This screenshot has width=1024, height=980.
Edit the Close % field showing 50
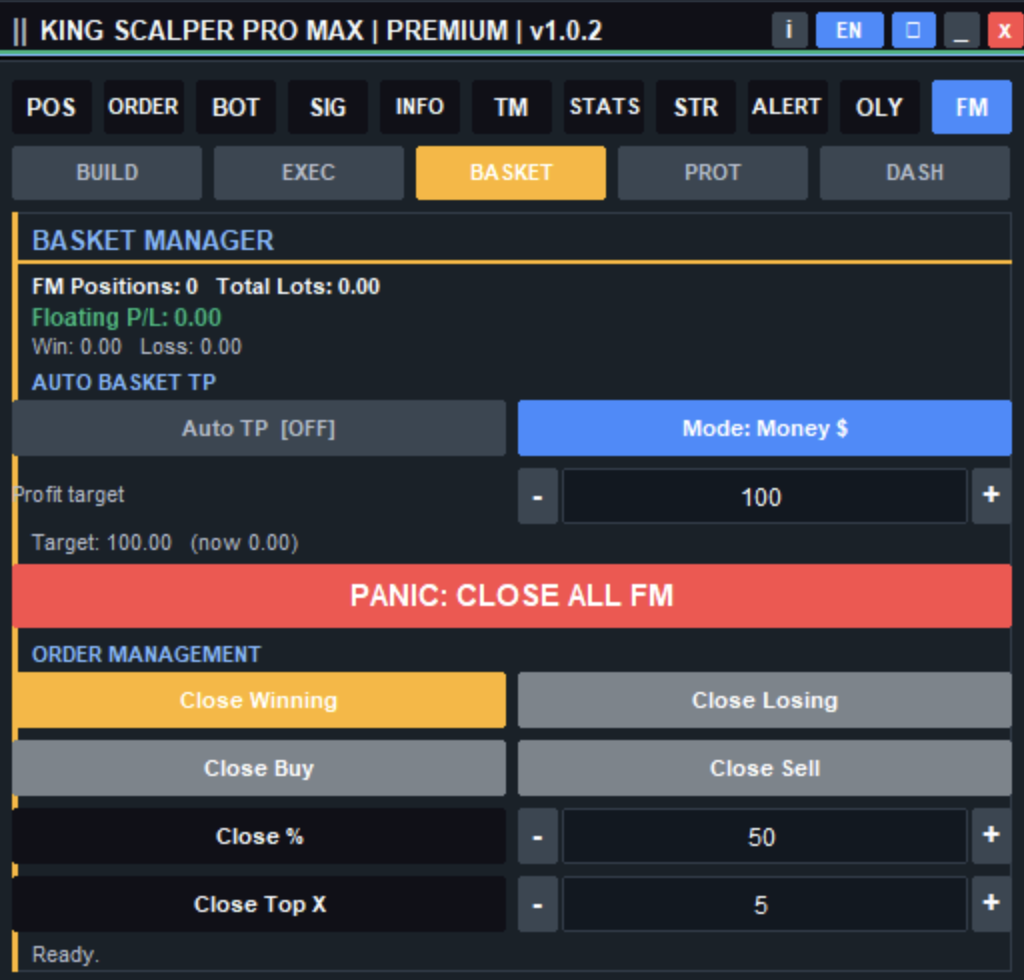coord(764,836)
